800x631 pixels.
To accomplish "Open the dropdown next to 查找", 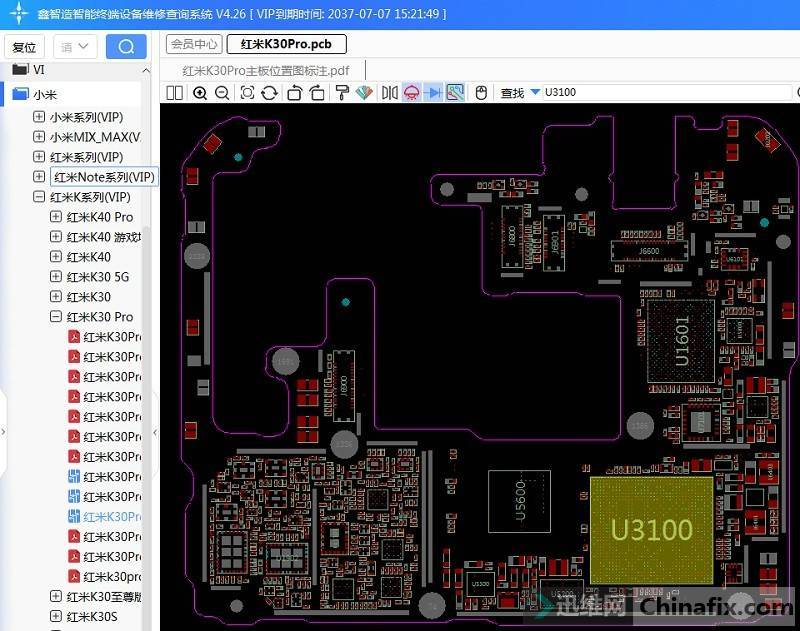I will (535, 93).
